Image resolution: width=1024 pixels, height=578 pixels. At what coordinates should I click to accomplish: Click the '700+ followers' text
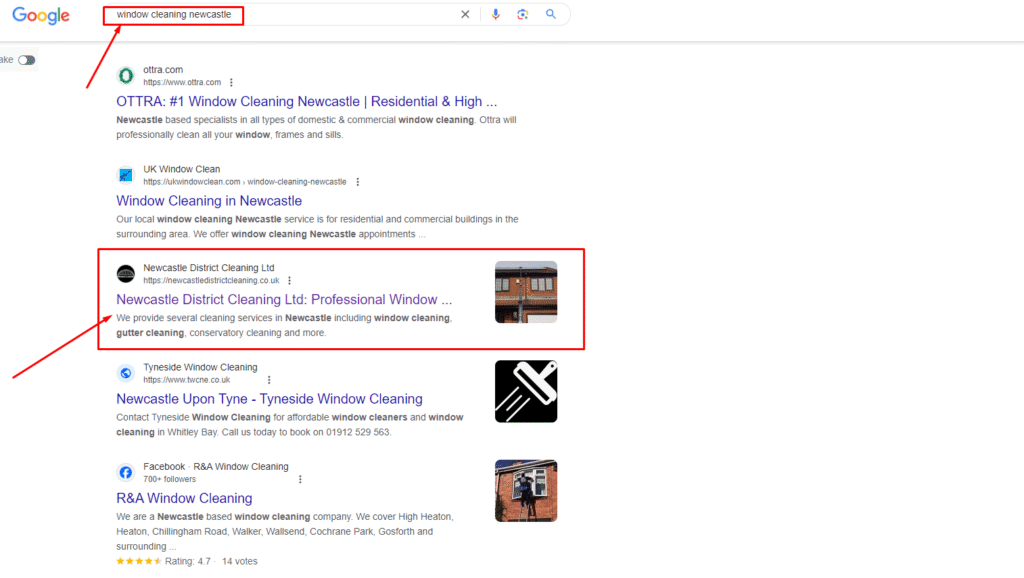pyautogui.click(x=170, y=479)
